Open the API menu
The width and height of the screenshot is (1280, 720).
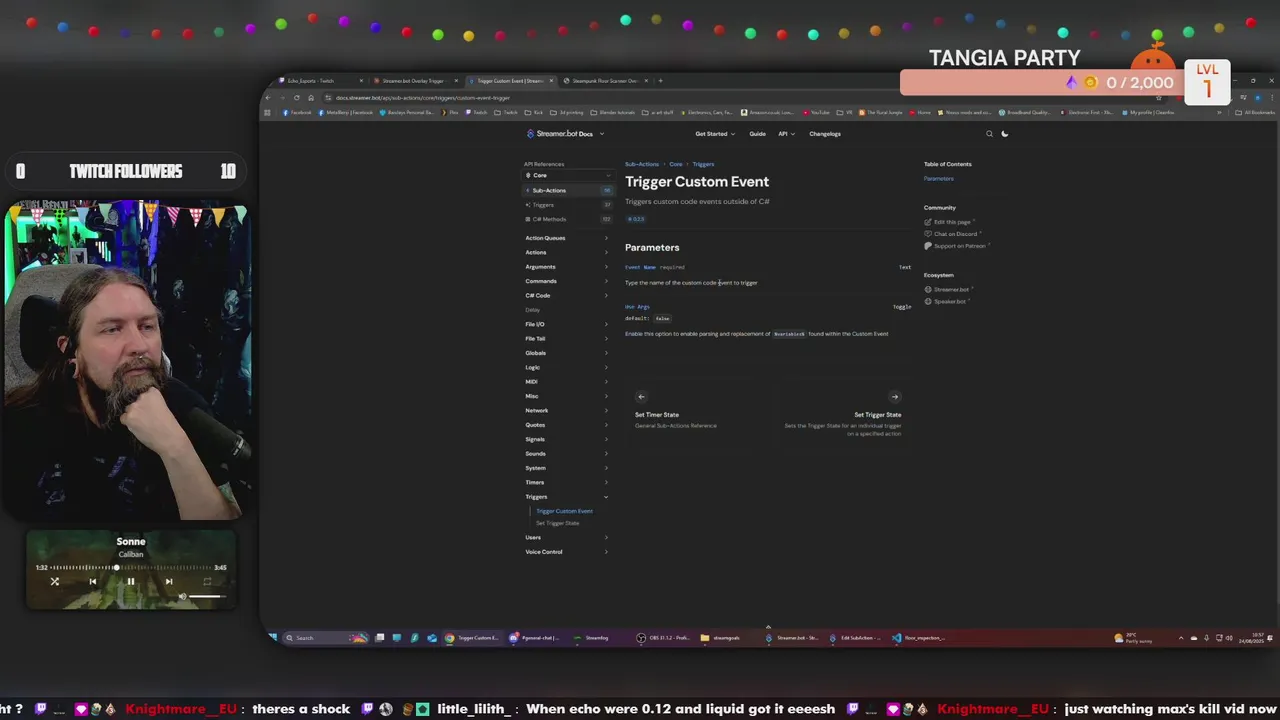pos(786,134)
